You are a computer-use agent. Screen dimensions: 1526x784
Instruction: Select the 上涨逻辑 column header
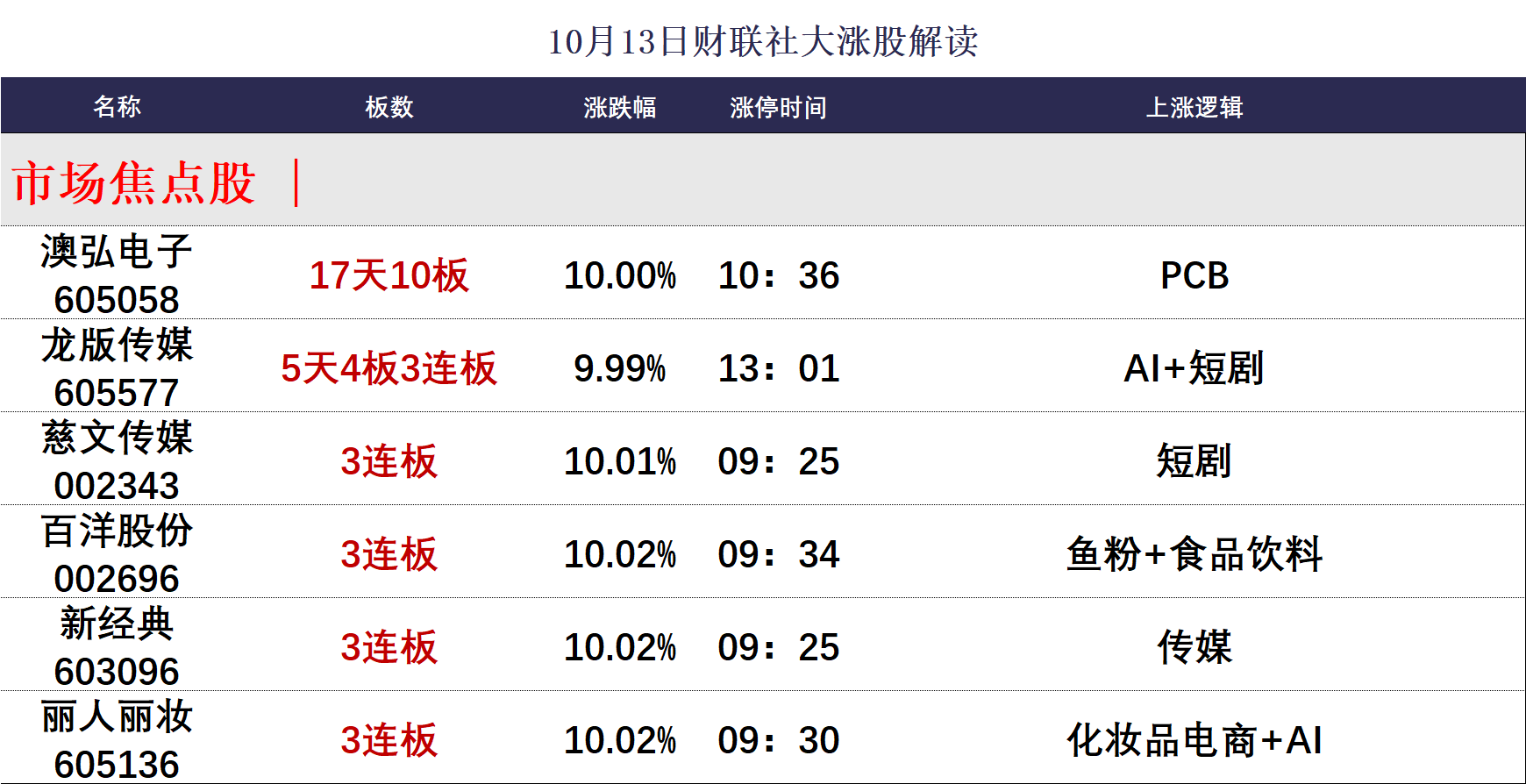[1194, 107]
